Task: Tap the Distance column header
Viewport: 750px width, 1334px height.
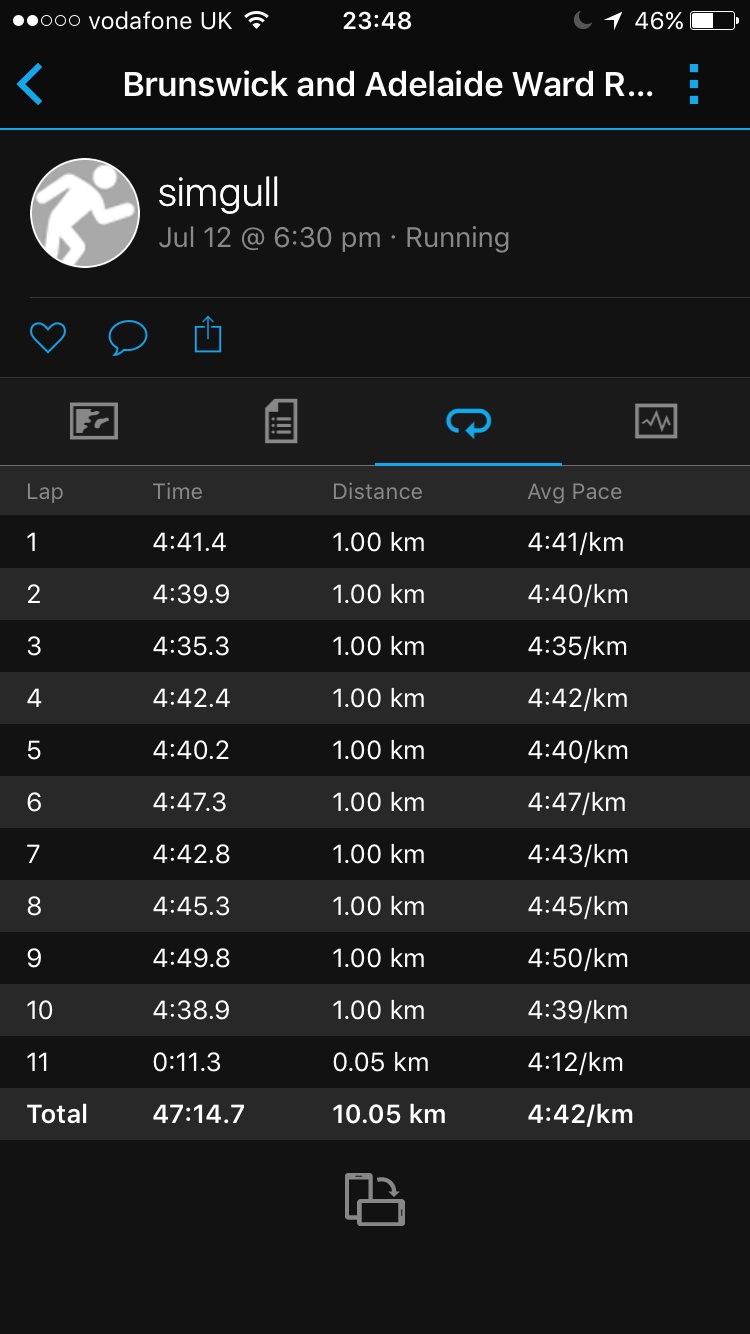Action: [377, 491]
